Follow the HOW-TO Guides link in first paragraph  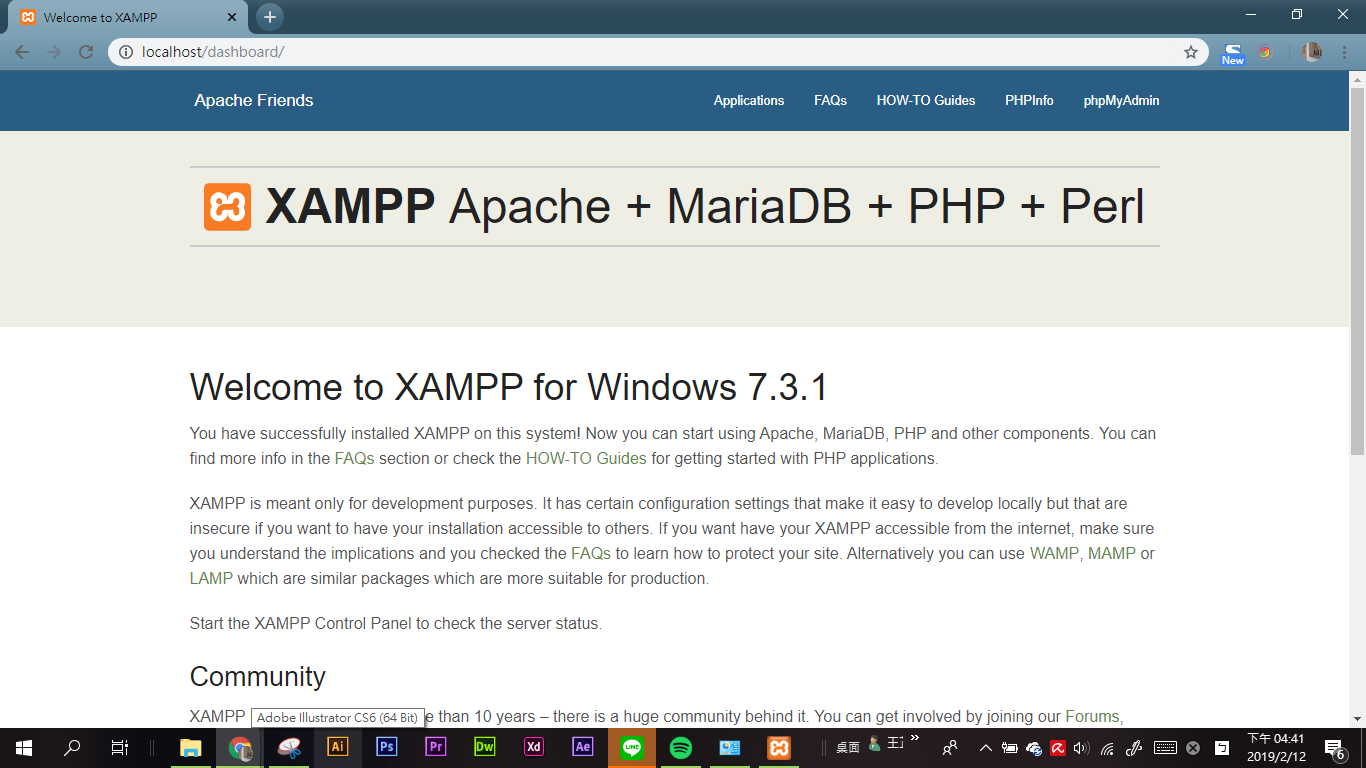coord(586,459)
